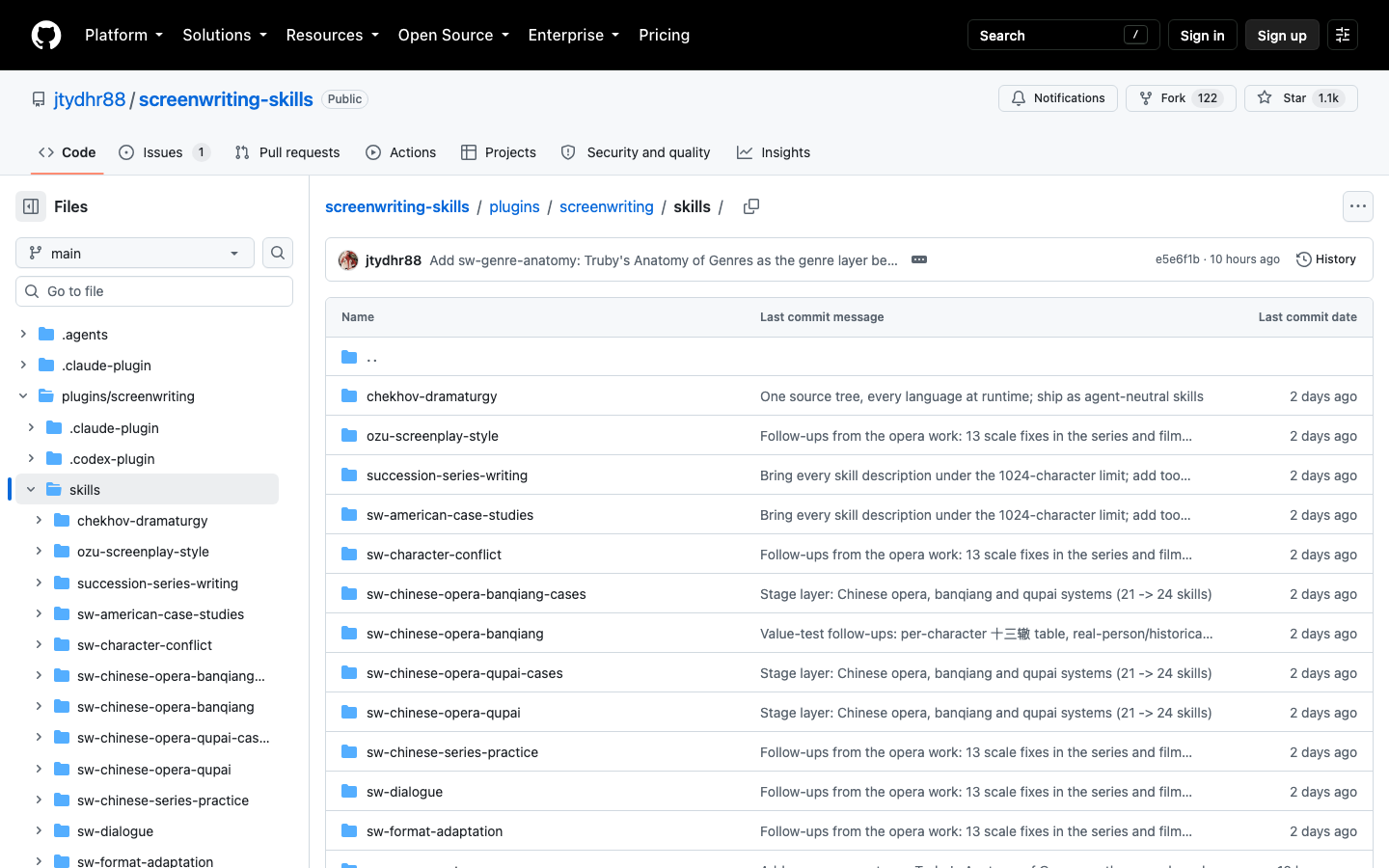Open jtydhr88 avatar in commit row
Screen dimensions: 1389x868
(348, 259)
